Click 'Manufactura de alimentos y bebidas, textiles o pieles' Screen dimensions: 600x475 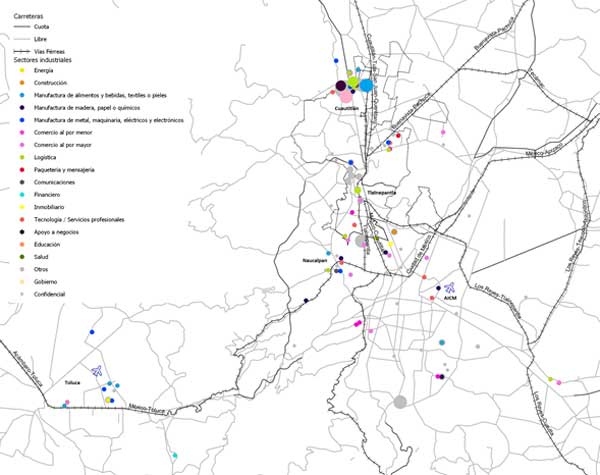point(100,95)
